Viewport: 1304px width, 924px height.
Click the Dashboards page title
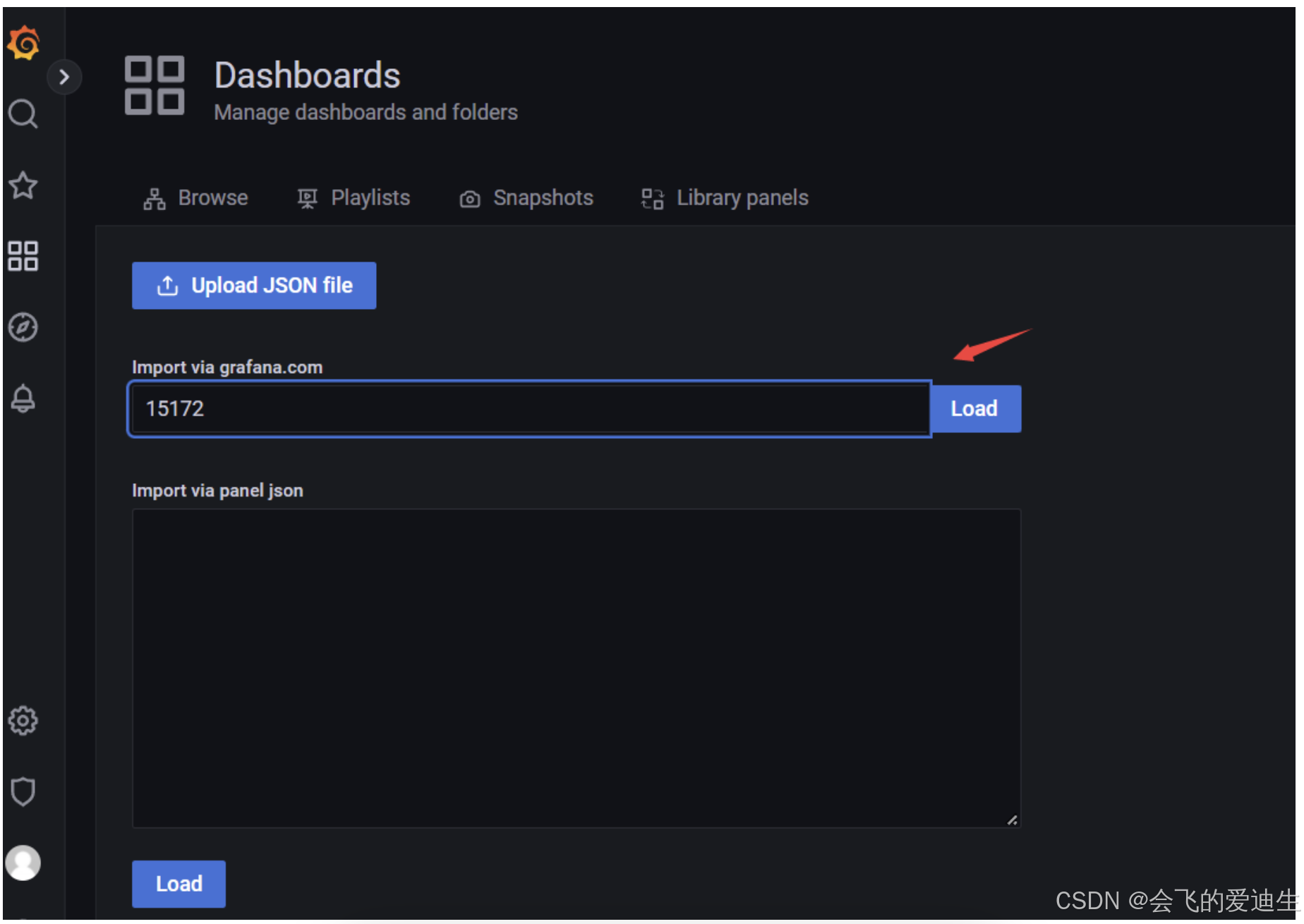307,75
